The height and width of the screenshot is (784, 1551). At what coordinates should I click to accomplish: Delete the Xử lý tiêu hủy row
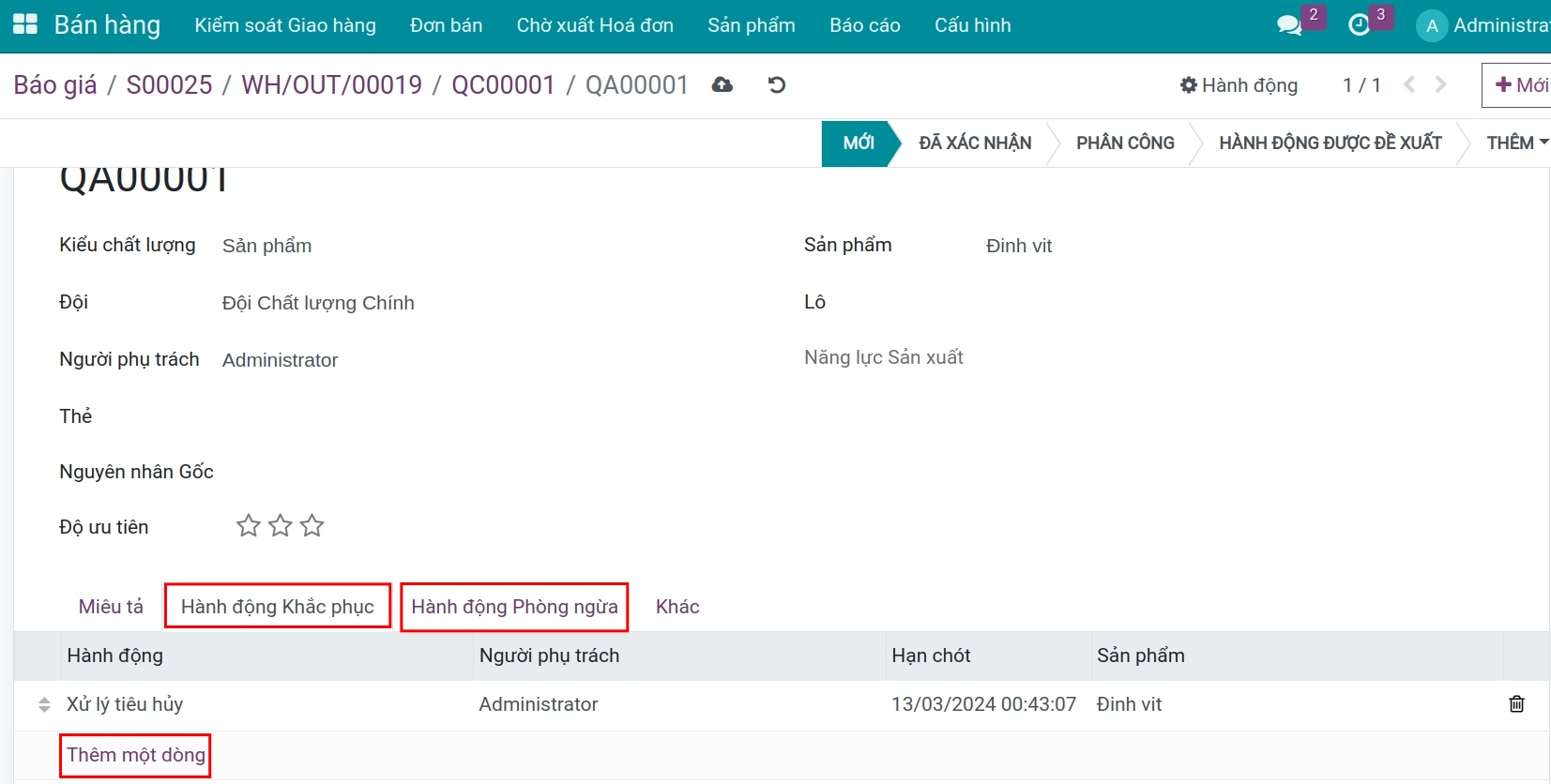1516,704
